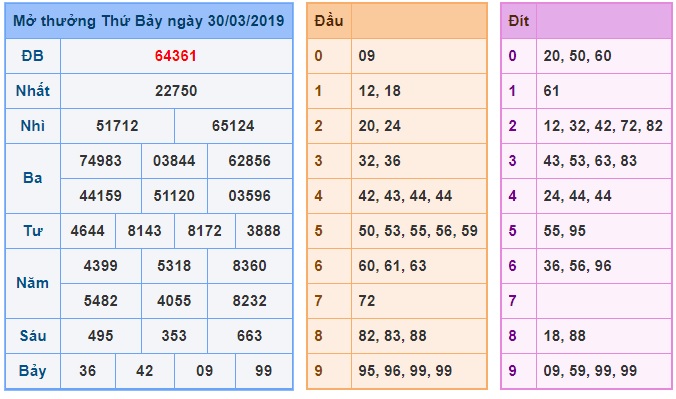Click the Đít value '09, 59, 99, 99'
Viewport: 676px width, 399px height.
tap(590, 371)
